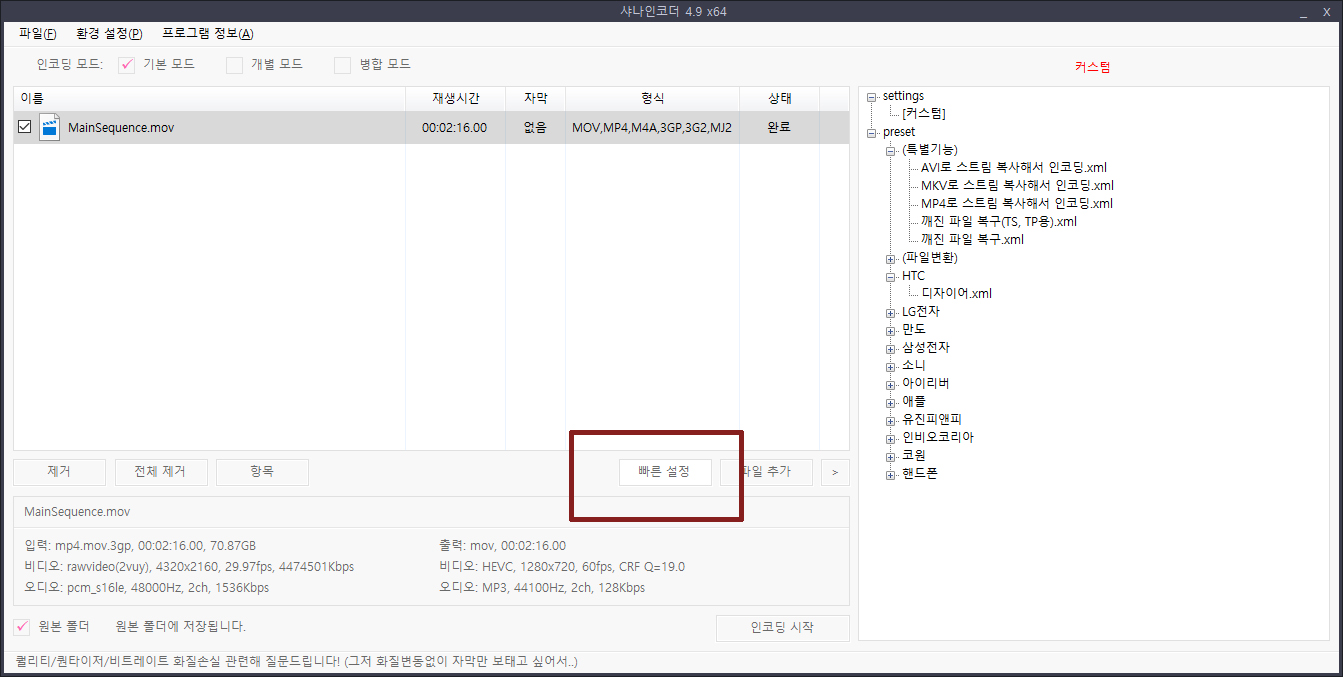Click the small arrow button beside 파일 추가

[x=835, y=472]
